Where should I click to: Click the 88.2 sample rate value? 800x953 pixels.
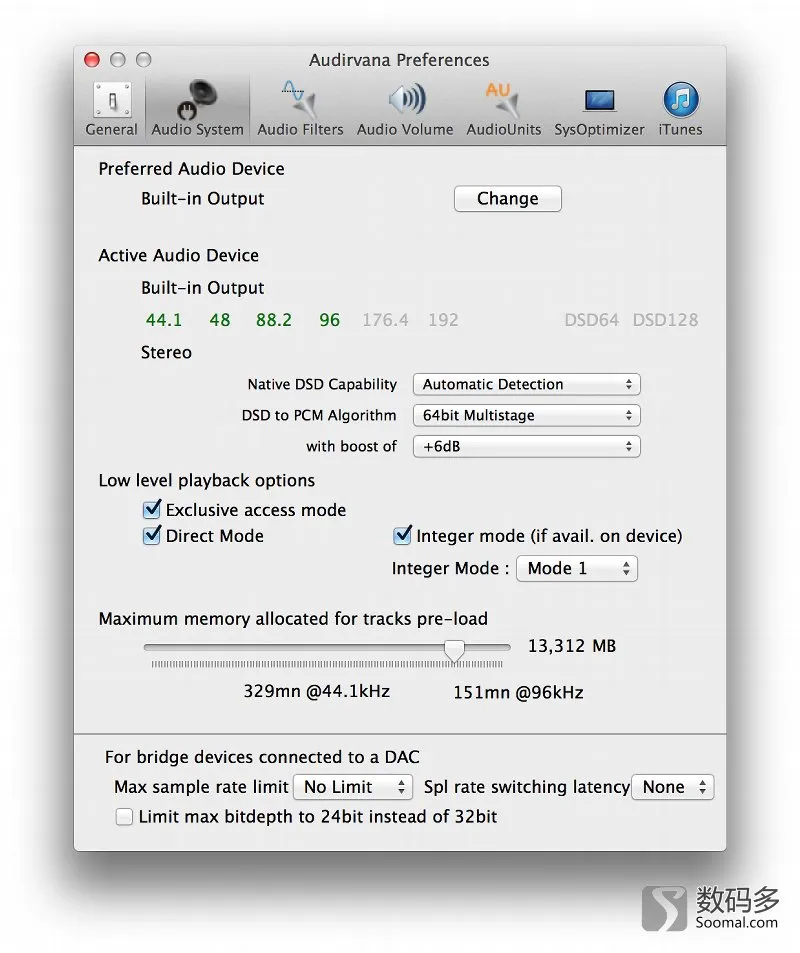click(x=274, y=320)
